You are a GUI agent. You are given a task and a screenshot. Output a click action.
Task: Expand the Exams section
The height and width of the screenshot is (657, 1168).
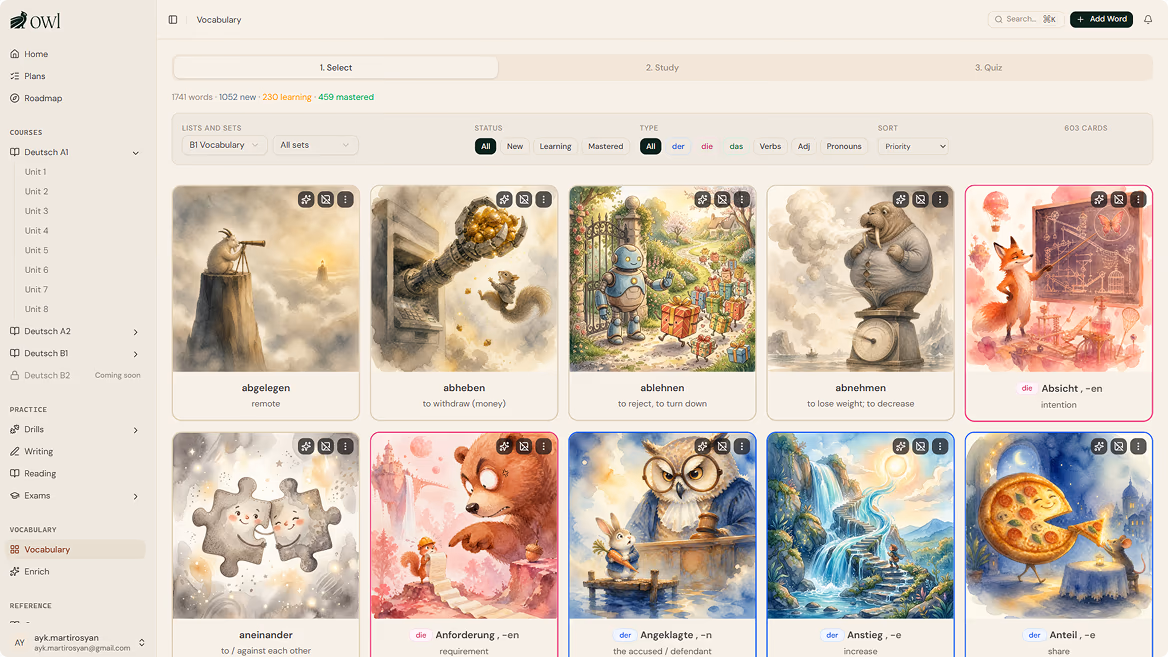click(x=136, y=496)
